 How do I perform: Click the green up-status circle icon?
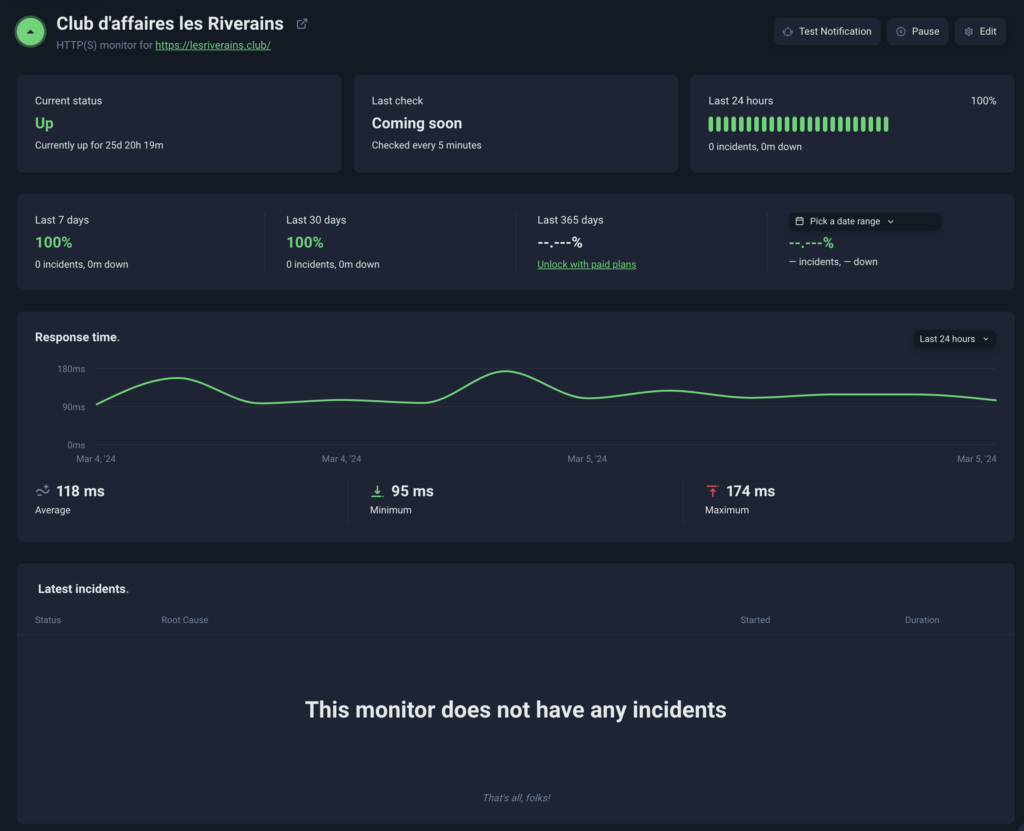coord(31,32)
